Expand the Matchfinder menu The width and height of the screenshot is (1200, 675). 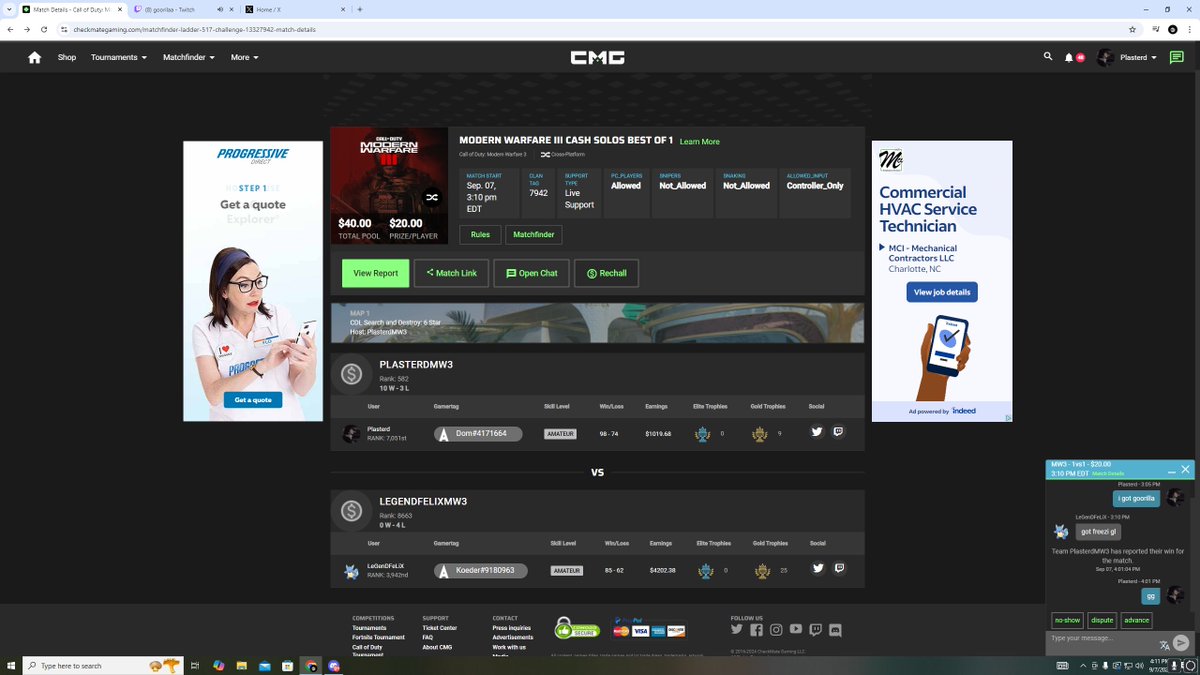point(189,57)
